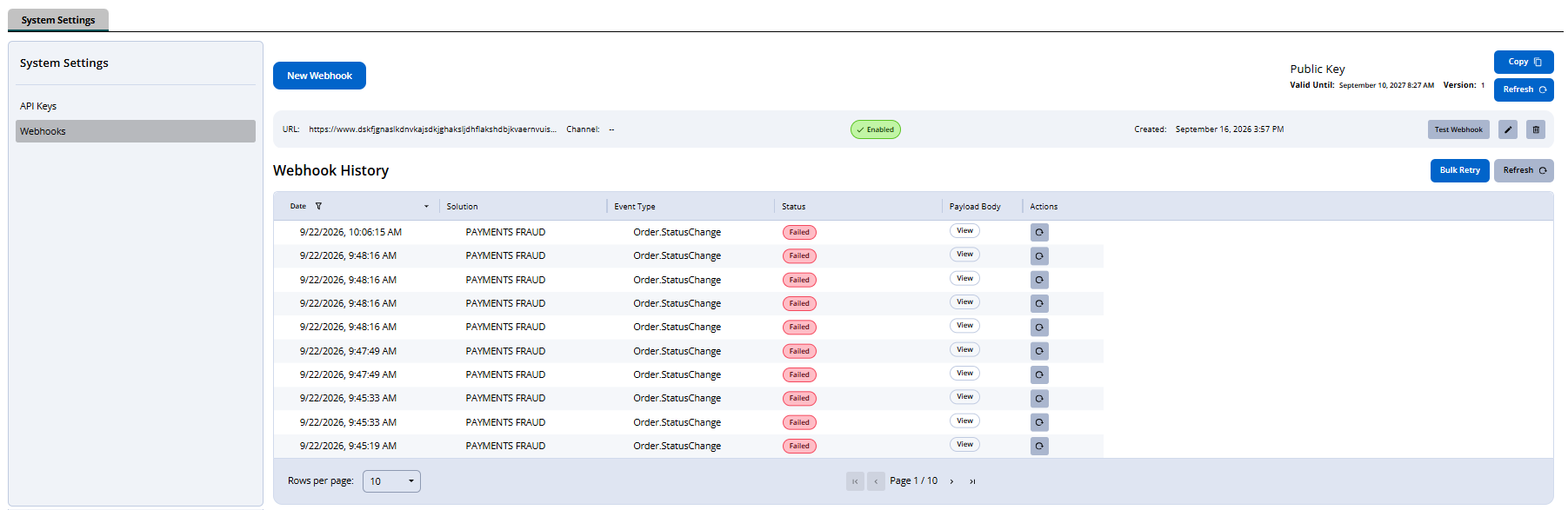Click the pencil edit webhook icon
Viewport: 1568px width, 510px height.
tap(1508, 129)
